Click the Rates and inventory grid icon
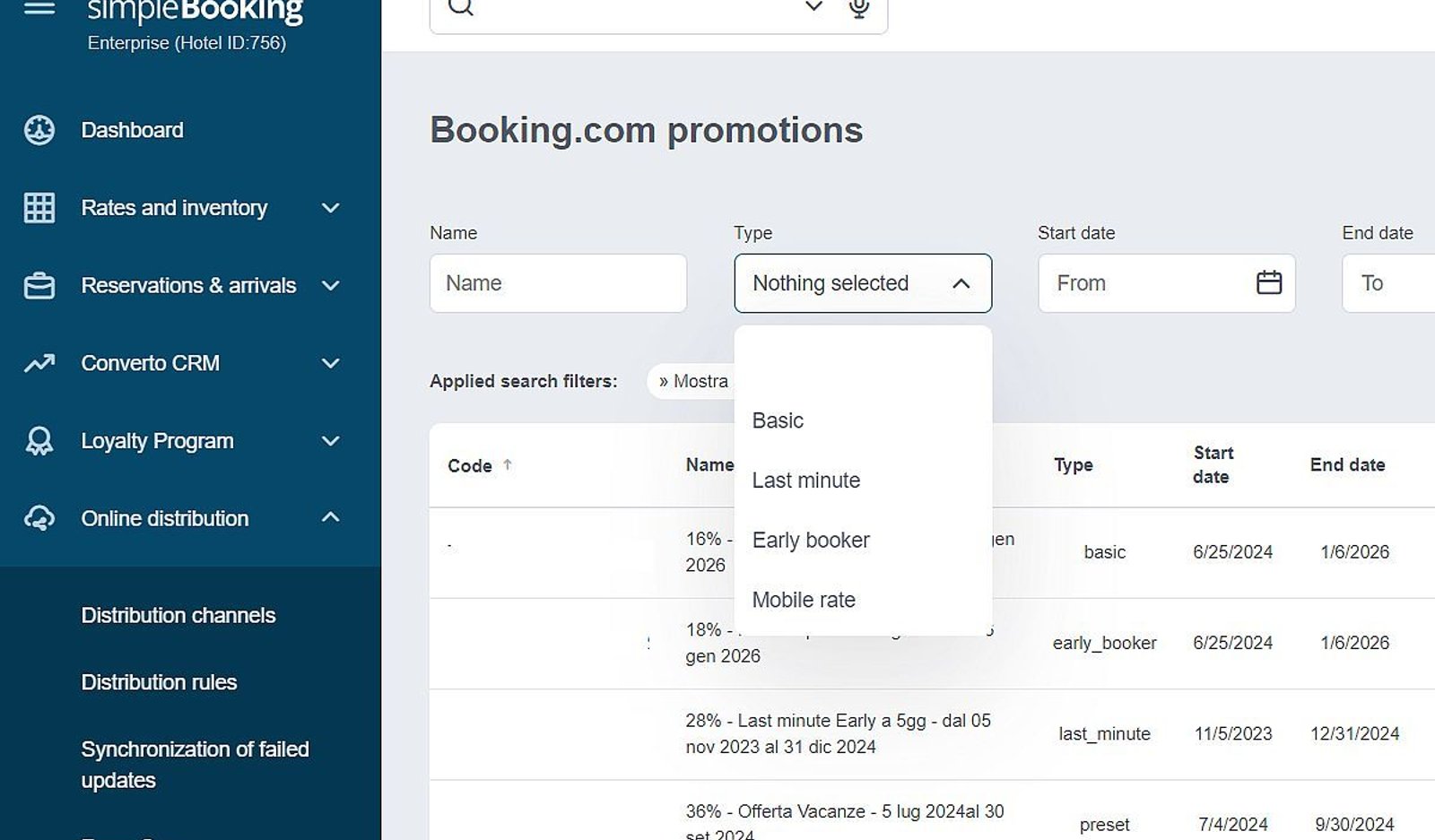Viewport: 1435px width, 840px height. point(39,208)
